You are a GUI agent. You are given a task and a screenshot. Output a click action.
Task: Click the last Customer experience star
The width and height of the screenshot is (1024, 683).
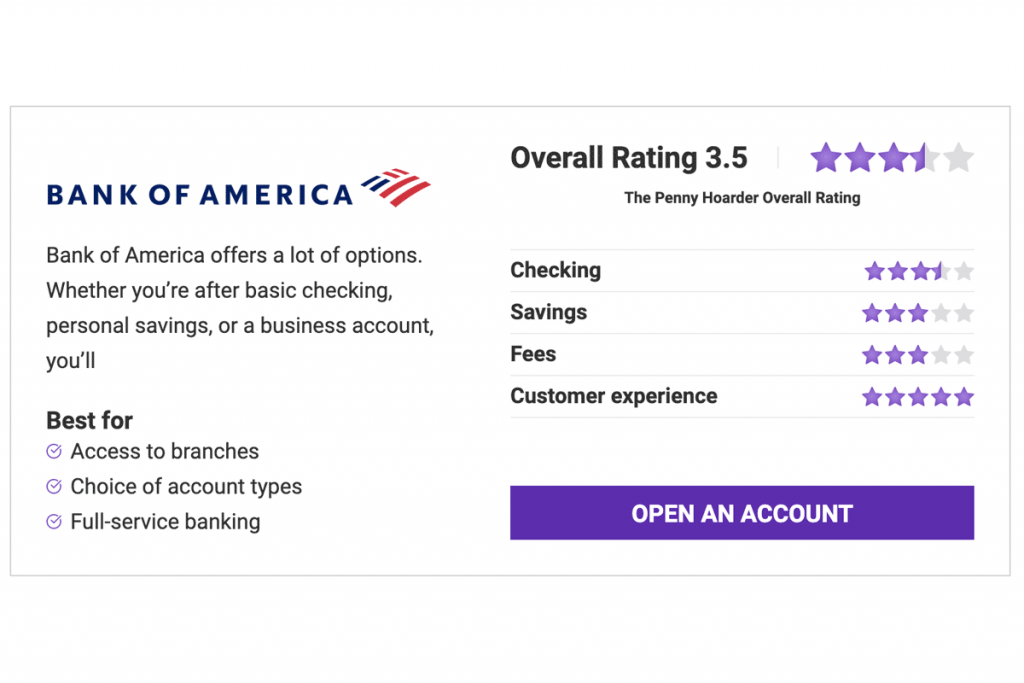964,397
